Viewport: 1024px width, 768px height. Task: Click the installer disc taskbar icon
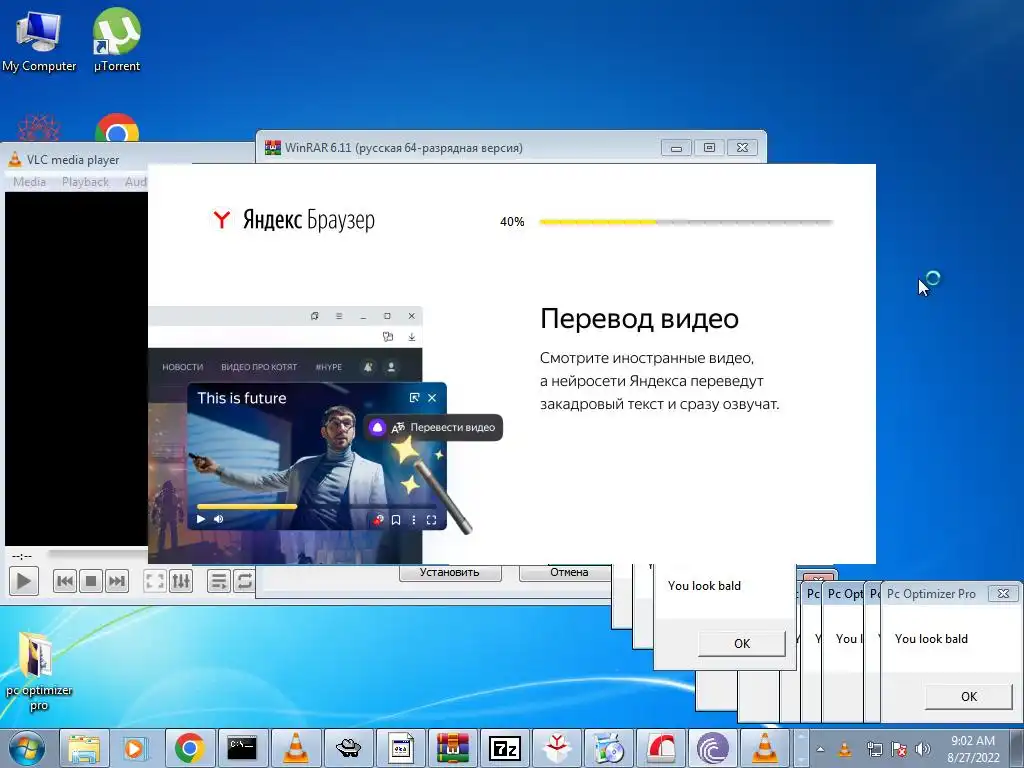click(609, 748)
